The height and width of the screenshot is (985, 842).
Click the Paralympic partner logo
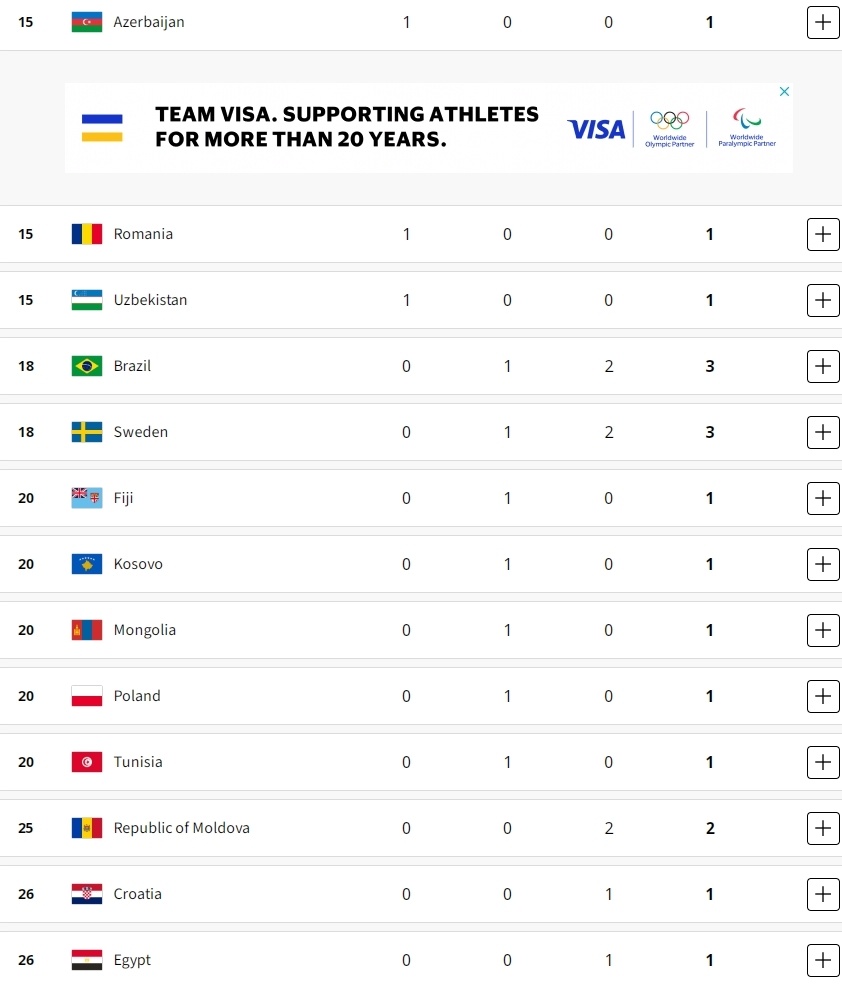click(x=747, y=128)
